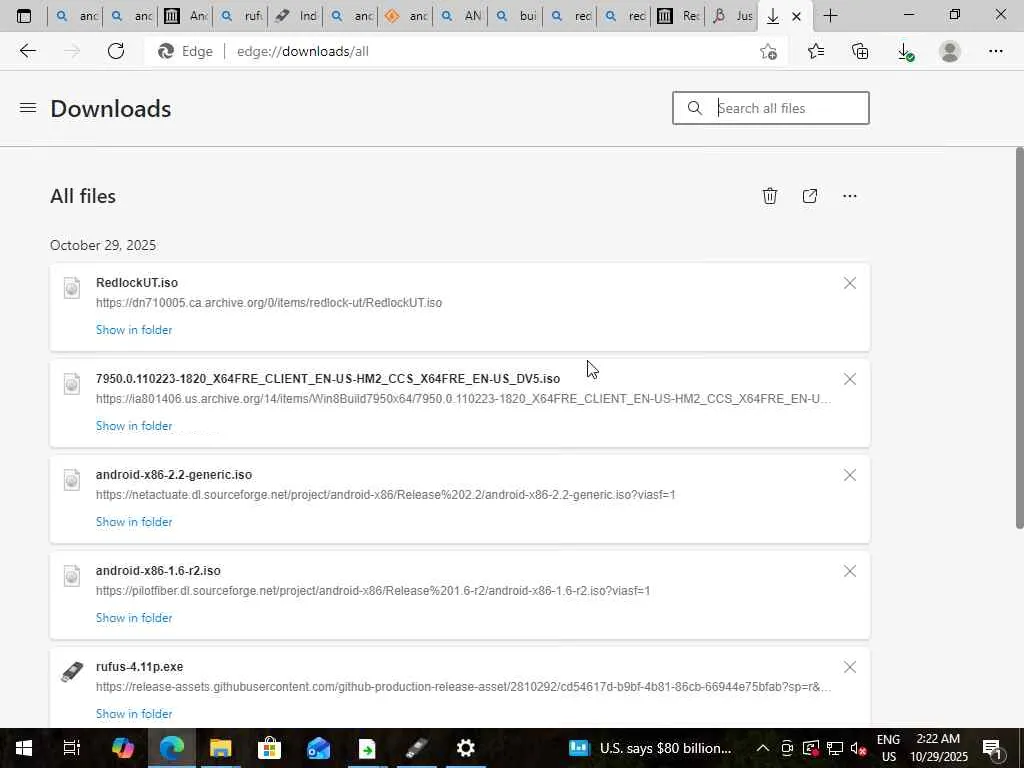Open the android-x86-1.6-r2.iso file name
Screen dimensions: 1024x768
pyautogui.click(x=158, y=571)
